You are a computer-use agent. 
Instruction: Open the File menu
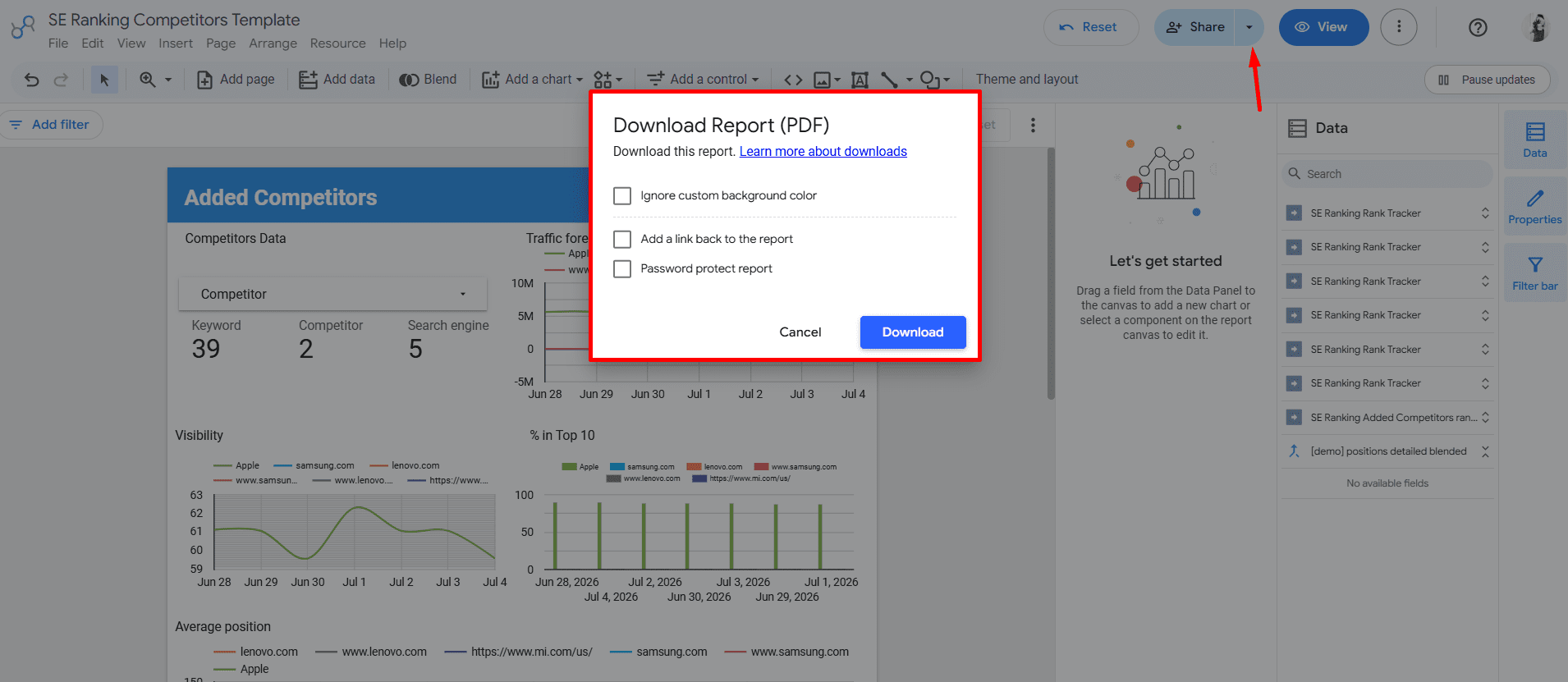58,43
